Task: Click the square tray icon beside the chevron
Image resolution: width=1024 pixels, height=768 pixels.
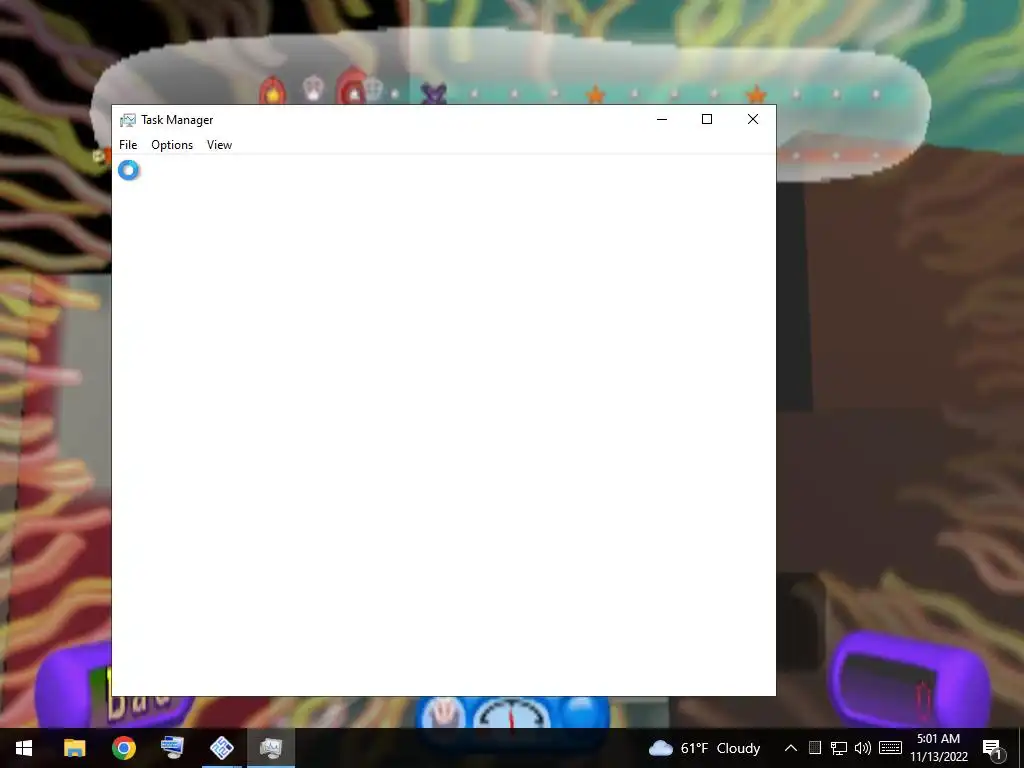Action: pyautogui.click(x=814, y=748)
